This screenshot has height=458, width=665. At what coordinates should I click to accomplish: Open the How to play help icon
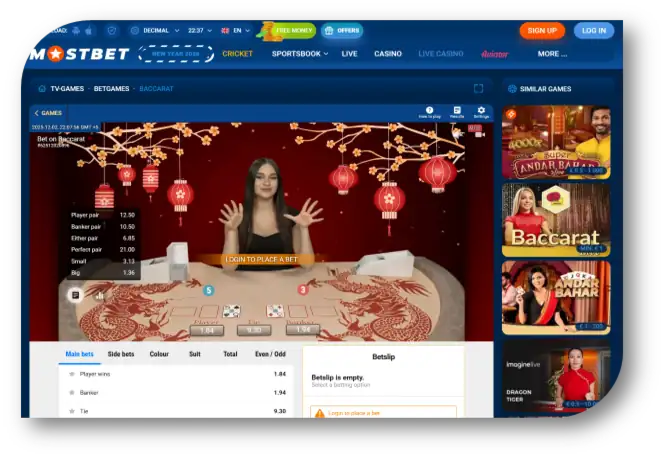pyautogui.click(x=430, y=112)
